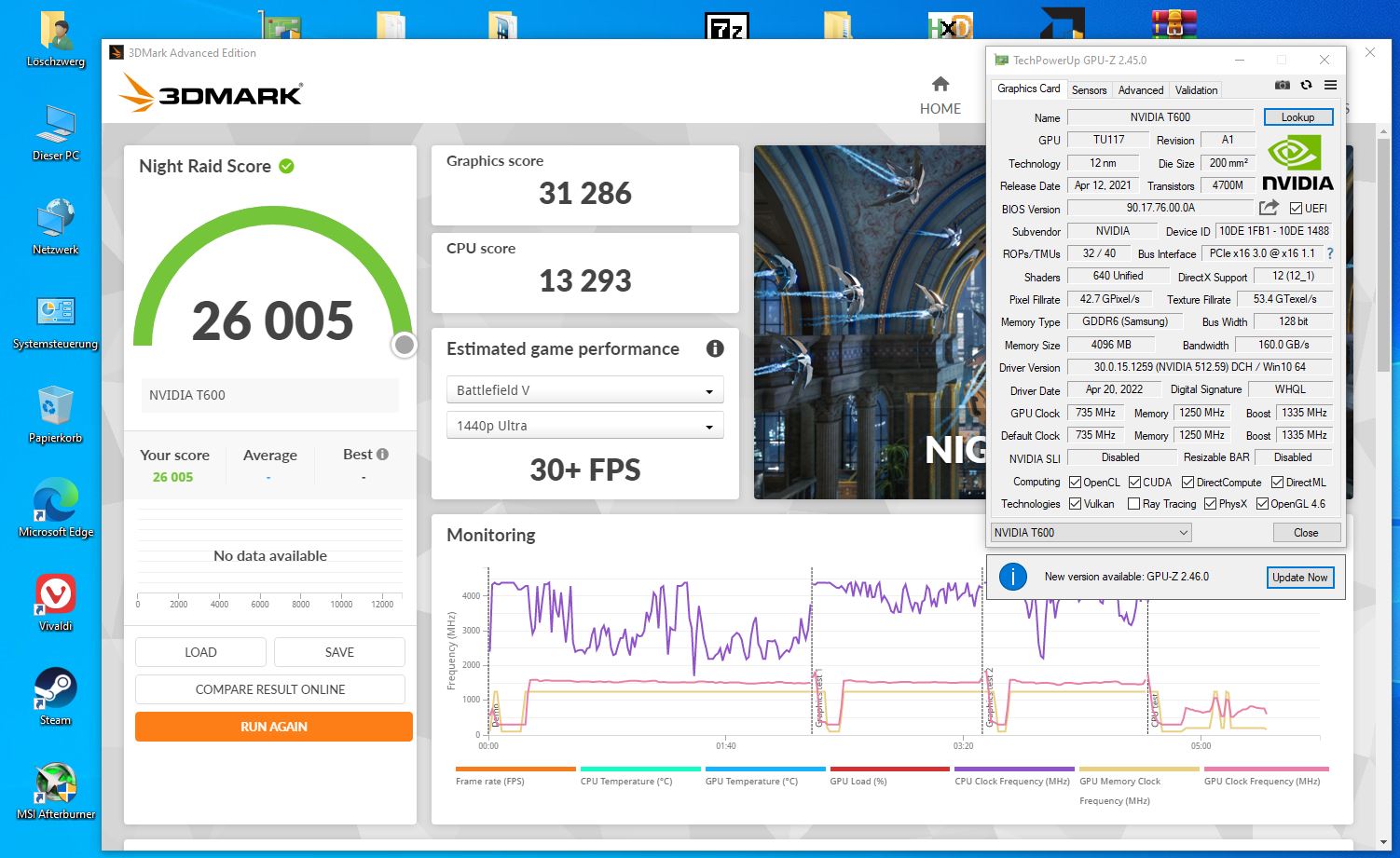This screenshot has height=858, width=1400.
Task: Click the CPU score value 13 293
Action: [585, 281]
